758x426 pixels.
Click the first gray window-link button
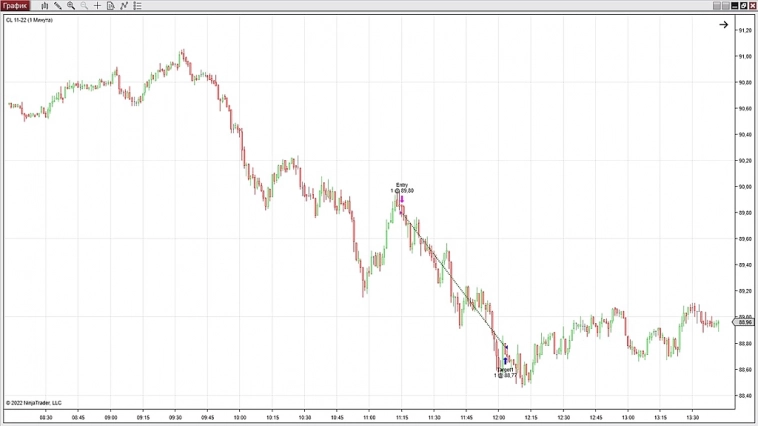click(x=716, y=6)
